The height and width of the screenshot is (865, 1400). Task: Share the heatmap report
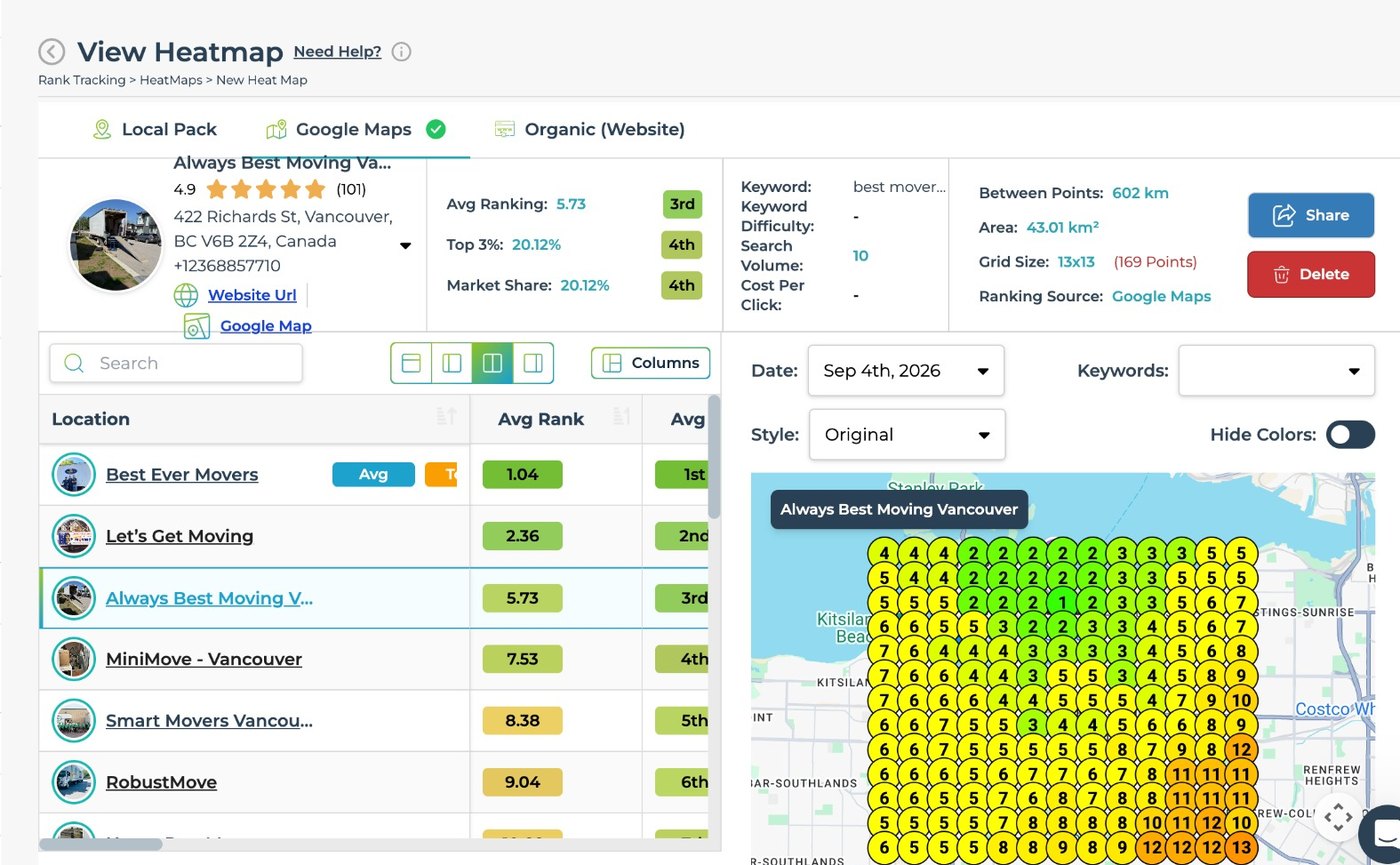tap(1310, 215)
